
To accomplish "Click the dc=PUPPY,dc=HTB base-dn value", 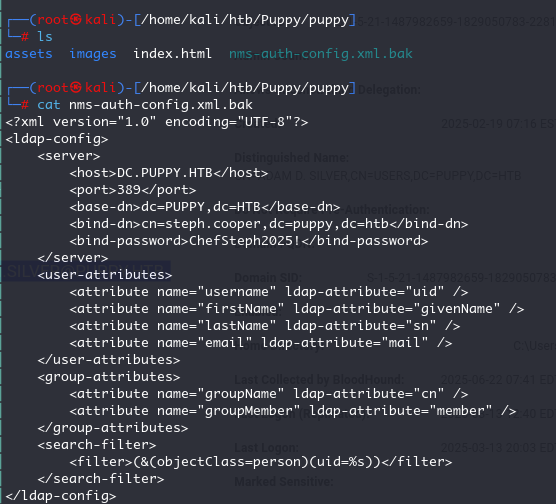I will point(201,207).
